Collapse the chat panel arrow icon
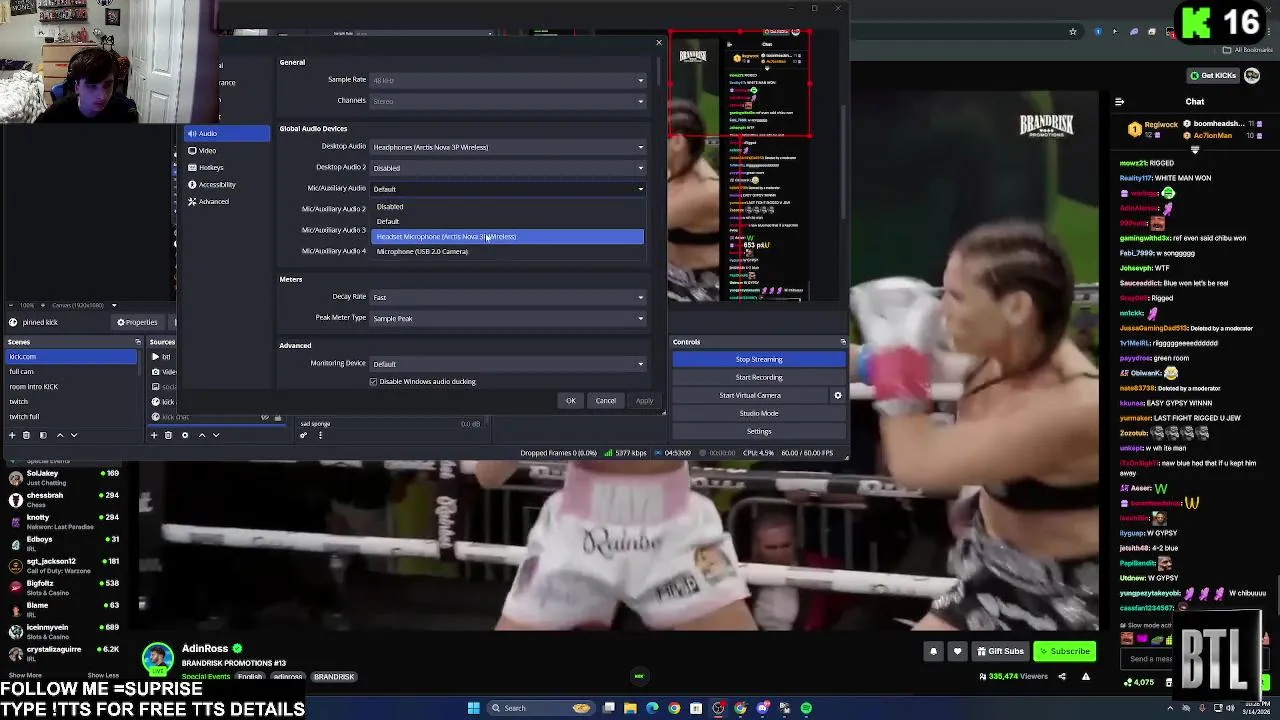 [x=1119, y=101]
